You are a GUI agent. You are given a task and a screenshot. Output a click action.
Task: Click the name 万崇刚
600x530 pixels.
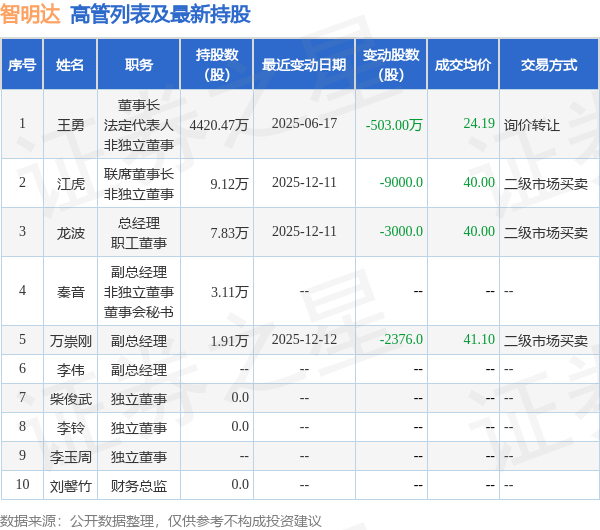pyautogui.click(x=70, y=341)
